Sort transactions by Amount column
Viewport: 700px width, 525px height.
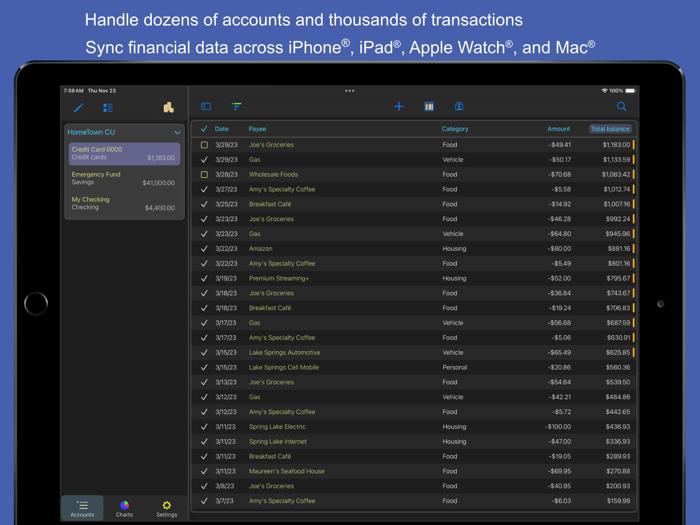click(558, 129)
